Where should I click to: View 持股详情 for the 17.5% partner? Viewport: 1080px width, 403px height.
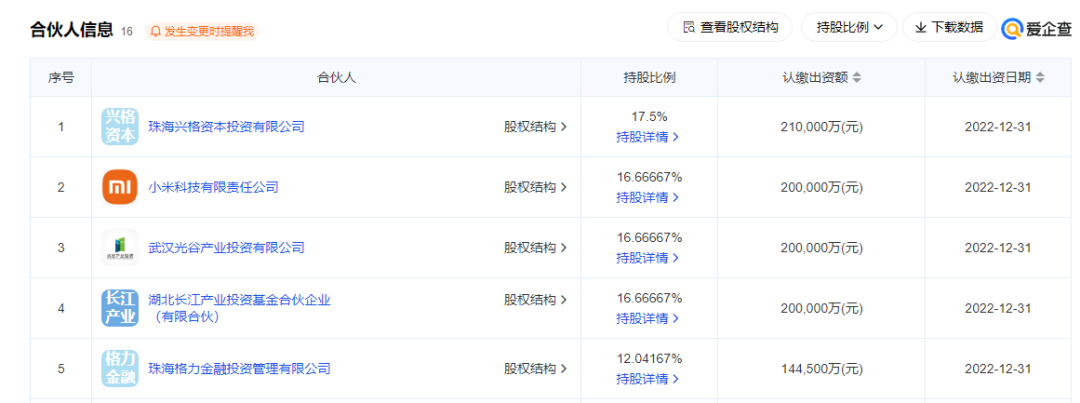pyautogui.click(x=647, y=137)
